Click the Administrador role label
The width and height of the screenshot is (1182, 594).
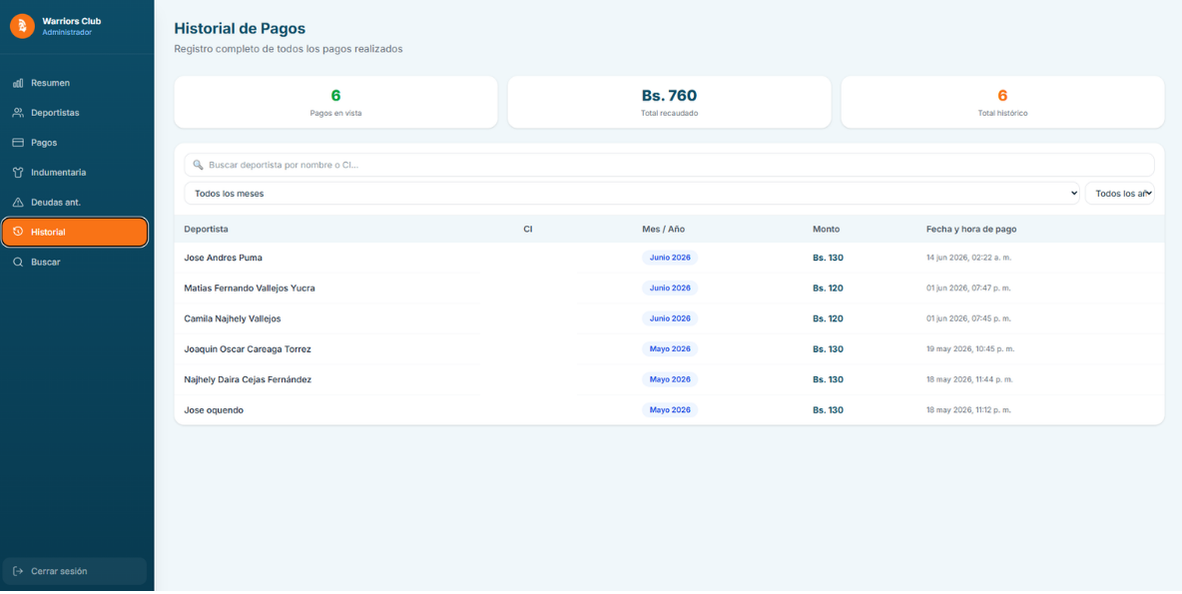[x=67, y=32]
